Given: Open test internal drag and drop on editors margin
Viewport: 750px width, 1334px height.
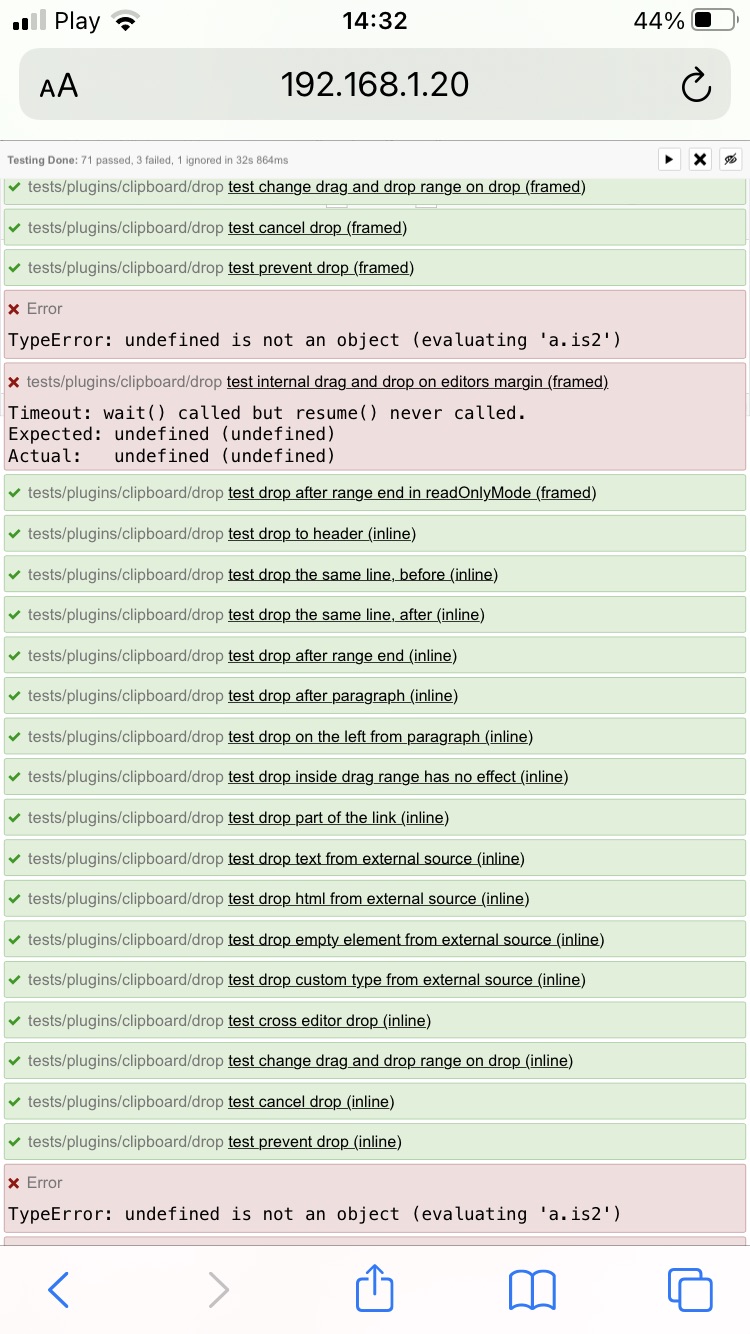Looking at the screenshot, I should click(418, 381).
